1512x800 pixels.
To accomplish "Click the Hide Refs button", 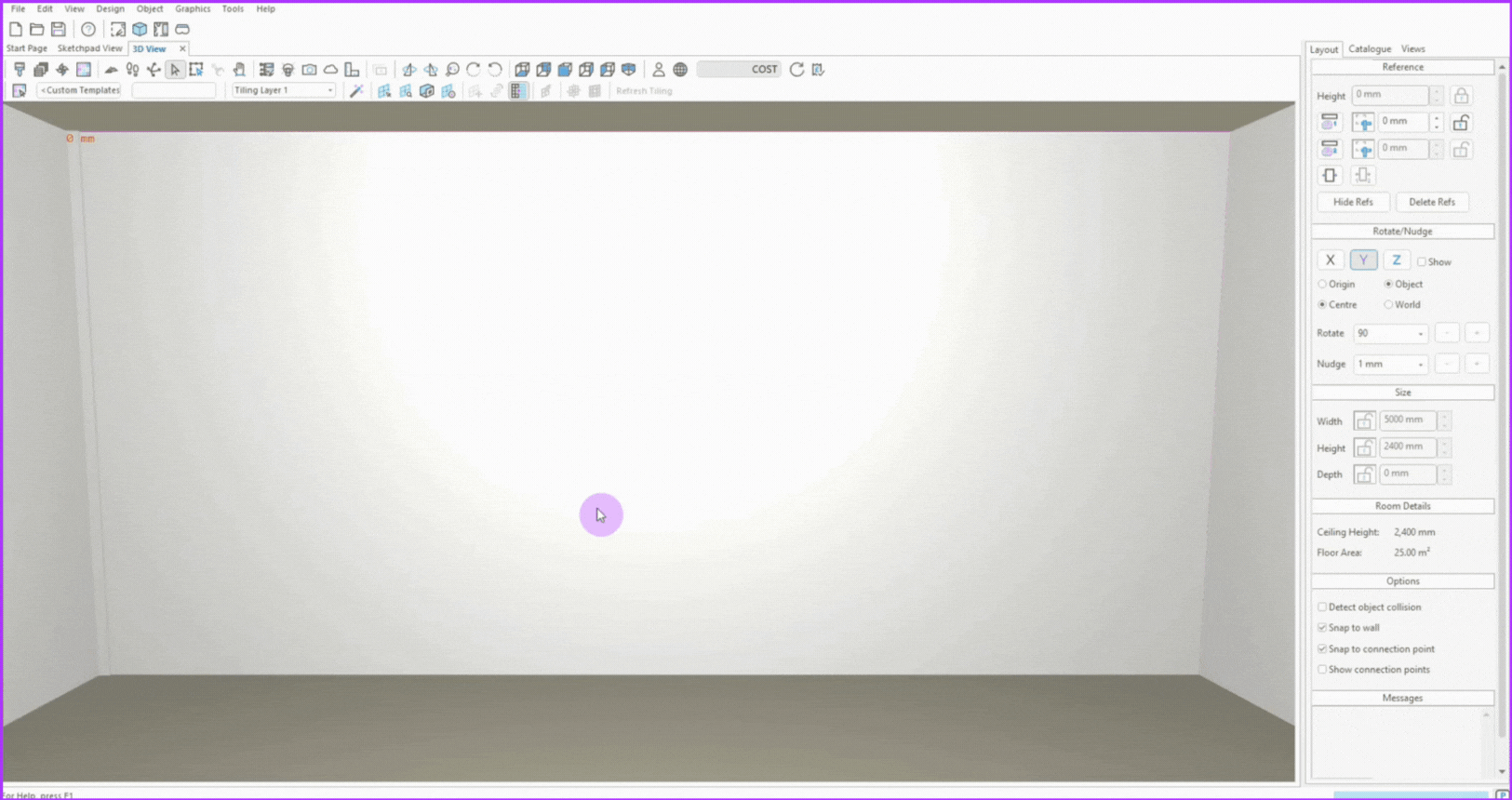I will pyautogui.click(x=1353, y=202).
